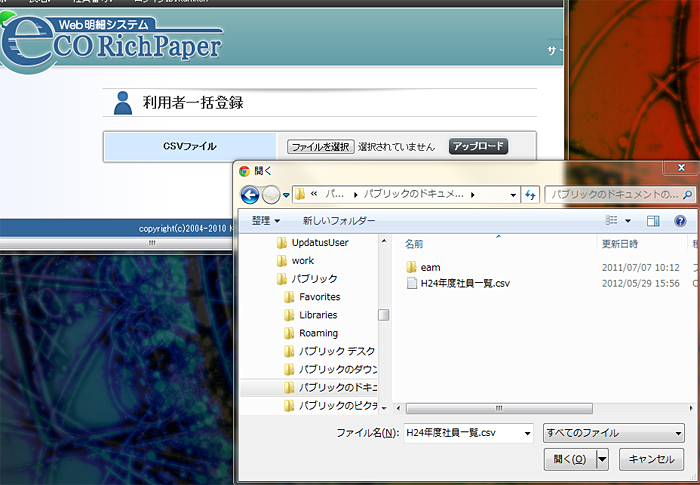Select パブリックのドキュメント folder in tree
Image resolution: width=700 pixels, height=485 pixels.
pyautogui.click(x=330, y=387)
